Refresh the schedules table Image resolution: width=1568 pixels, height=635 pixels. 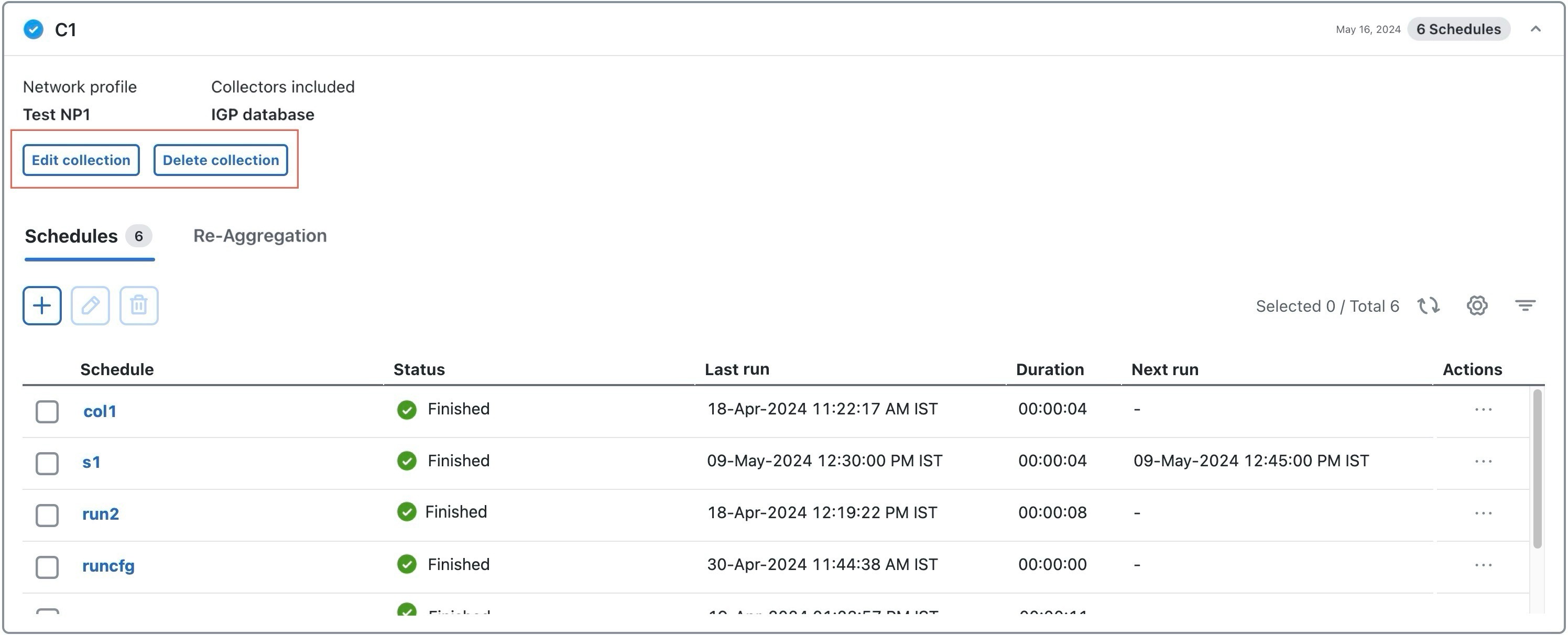tap(1429, 305)
